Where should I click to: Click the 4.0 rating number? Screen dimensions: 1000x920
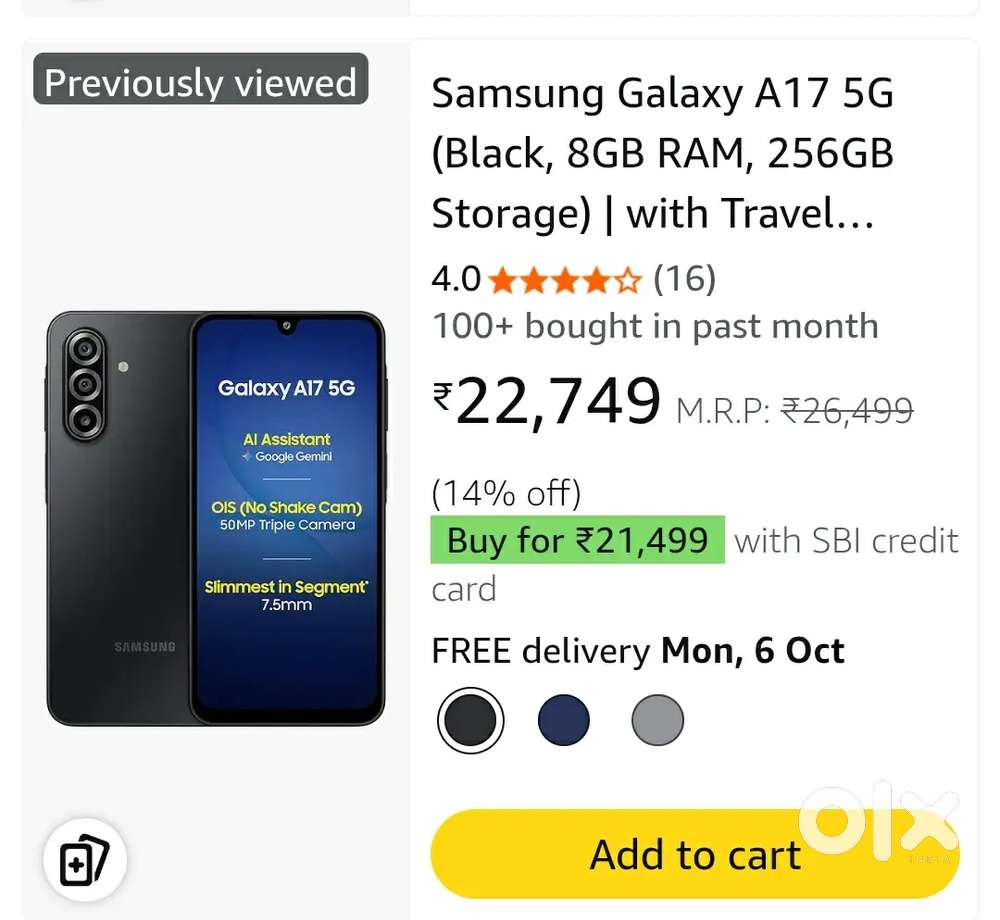click(456, 280)
